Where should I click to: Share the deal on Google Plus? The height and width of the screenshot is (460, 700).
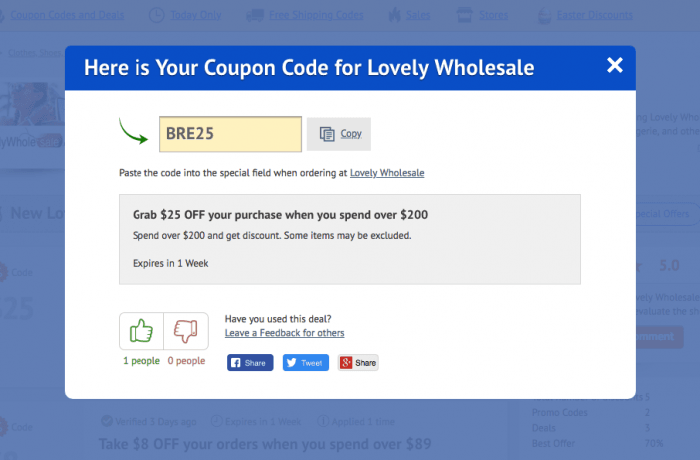coord(358,363)
